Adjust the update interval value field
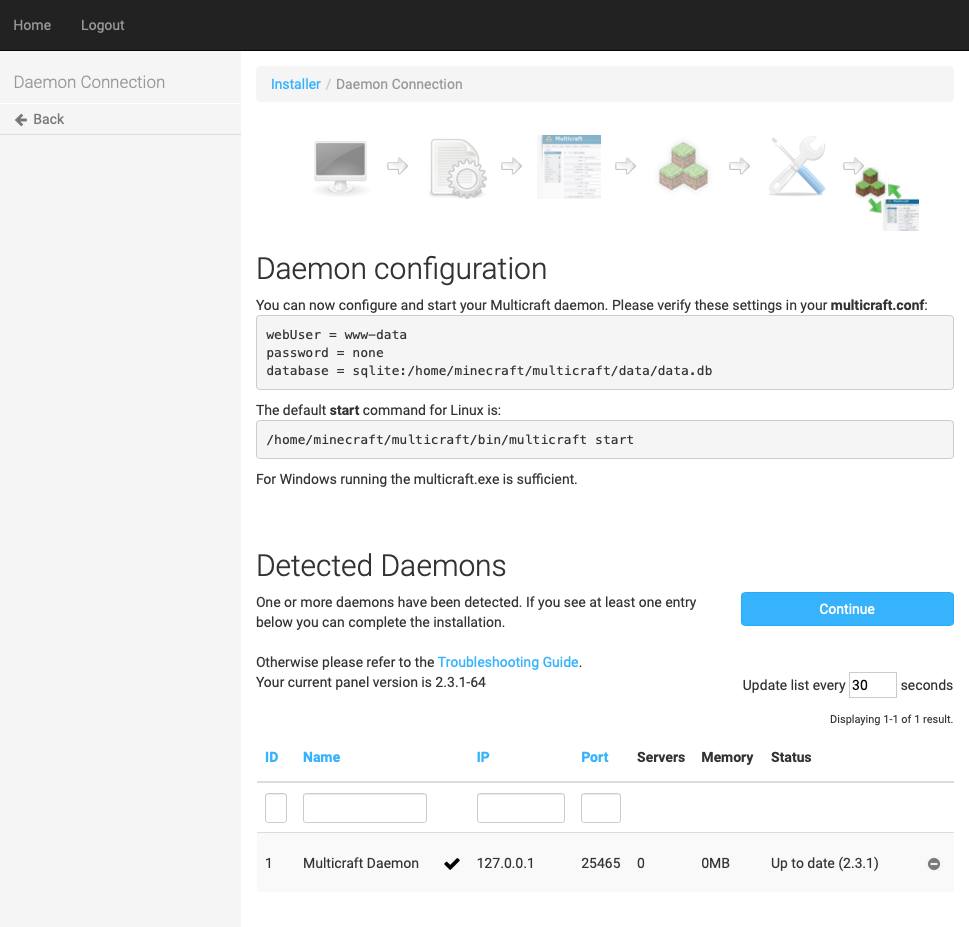 (x=872, y=684)
